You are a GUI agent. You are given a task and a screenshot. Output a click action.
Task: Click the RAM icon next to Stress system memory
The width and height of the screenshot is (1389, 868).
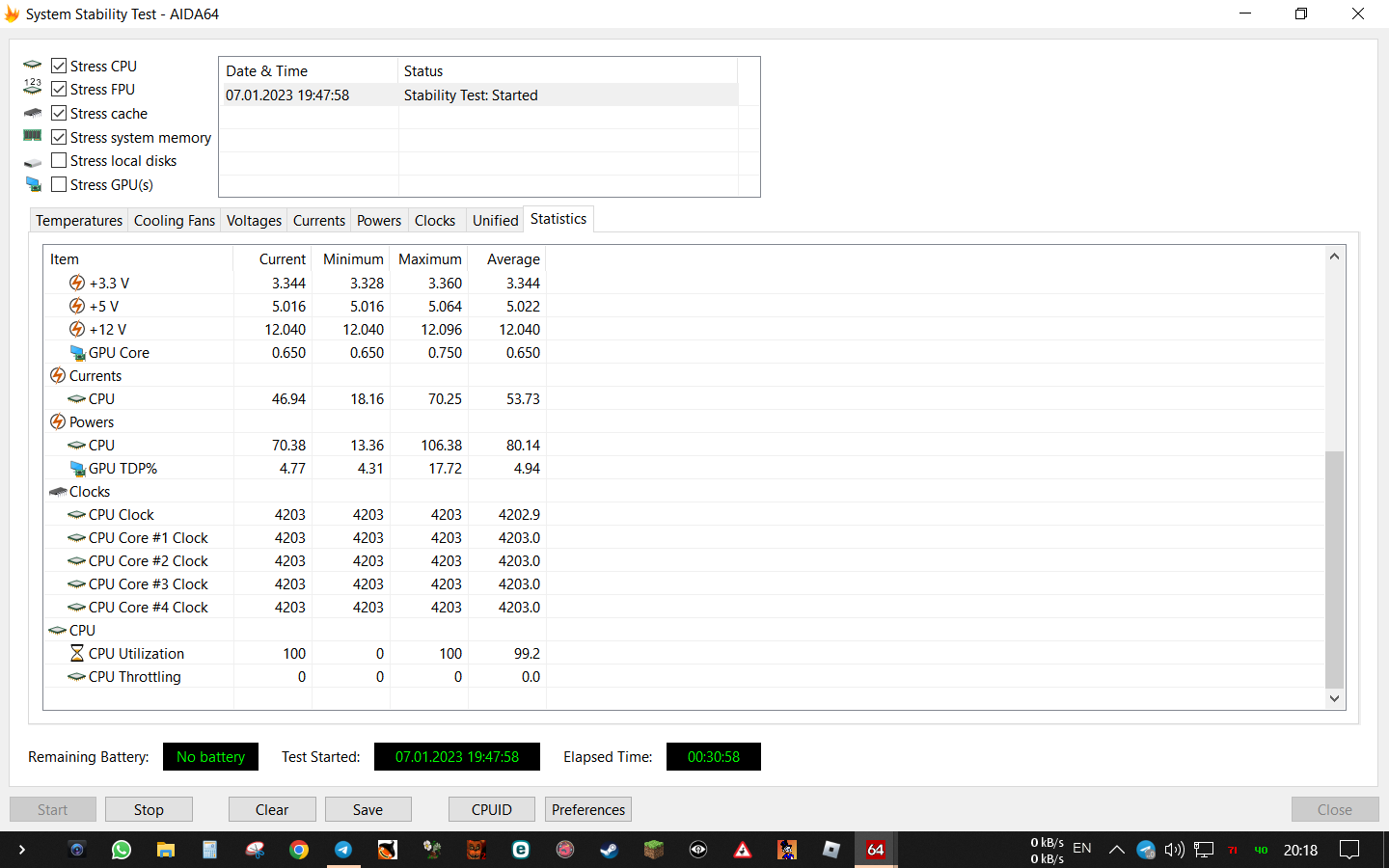click(33, 136)
